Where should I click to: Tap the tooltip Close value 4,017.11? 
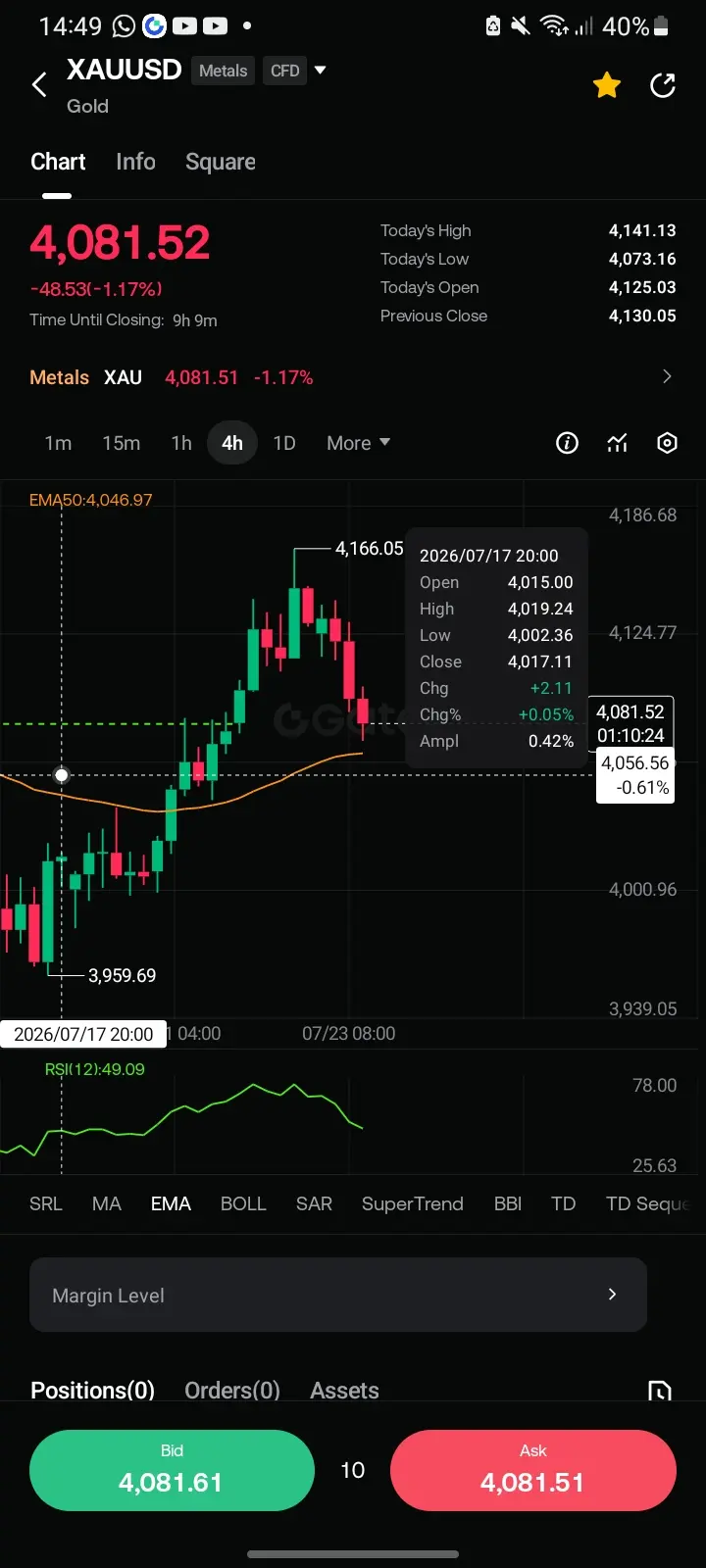(540, 661)
